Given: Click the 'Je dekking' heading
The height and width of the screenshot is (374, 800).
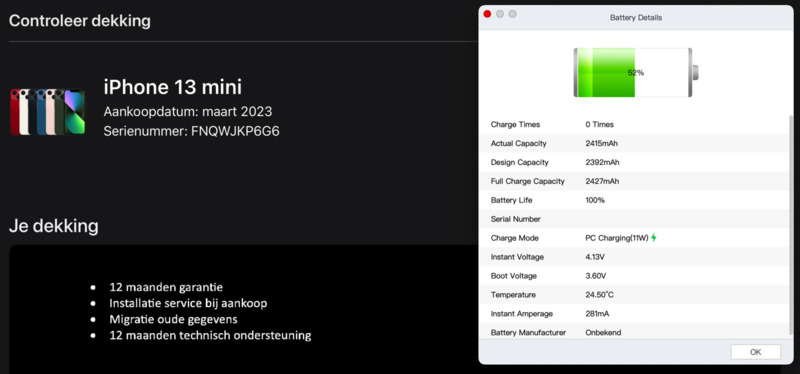Looking at the screenshot, I should click(54, 226).
